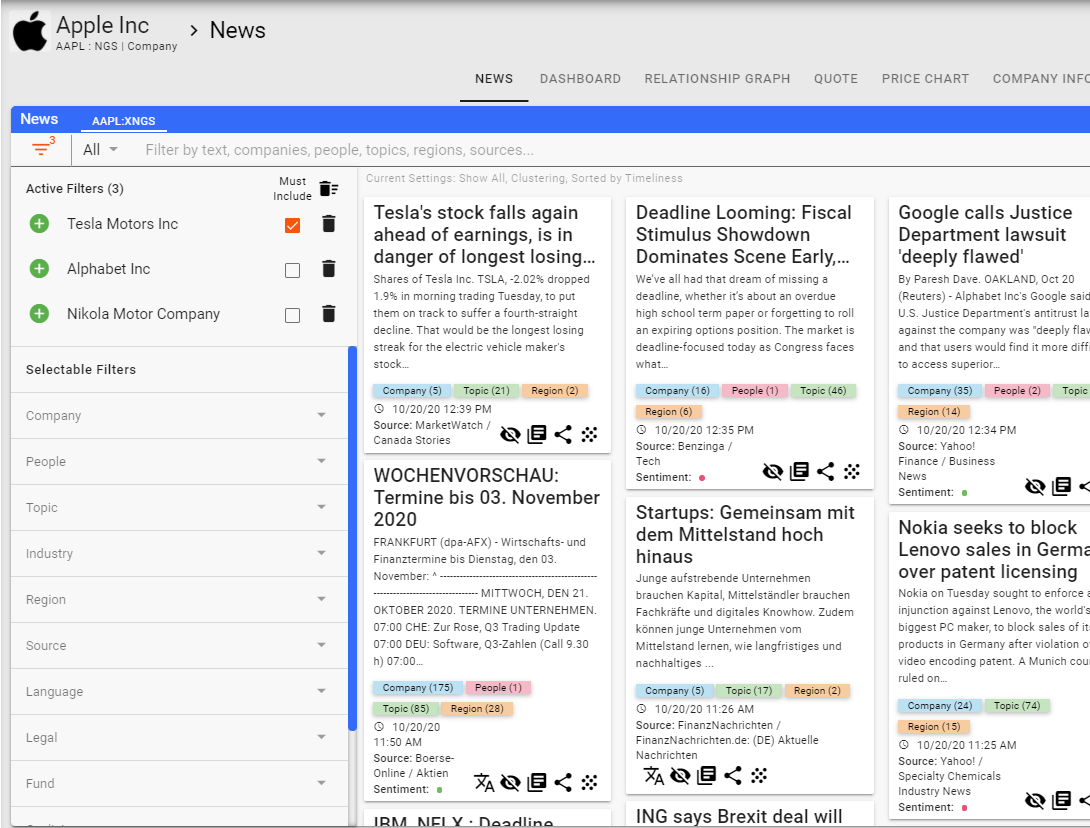Viewport: 1090px width, 828px height.
Task: Open the QUOTE tab
Action: (x=836, y=79)
